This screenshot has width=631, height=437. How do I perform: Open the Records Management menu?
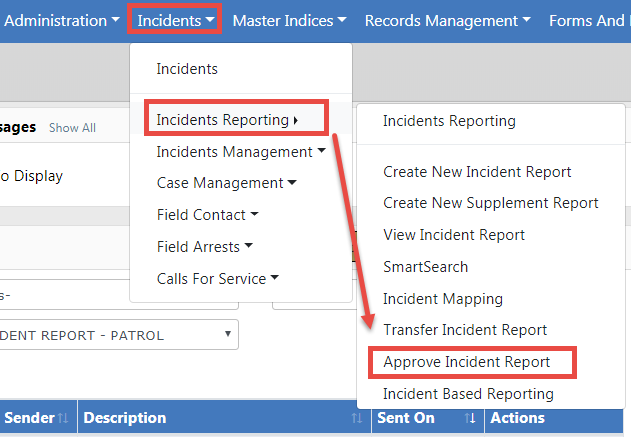447,20
